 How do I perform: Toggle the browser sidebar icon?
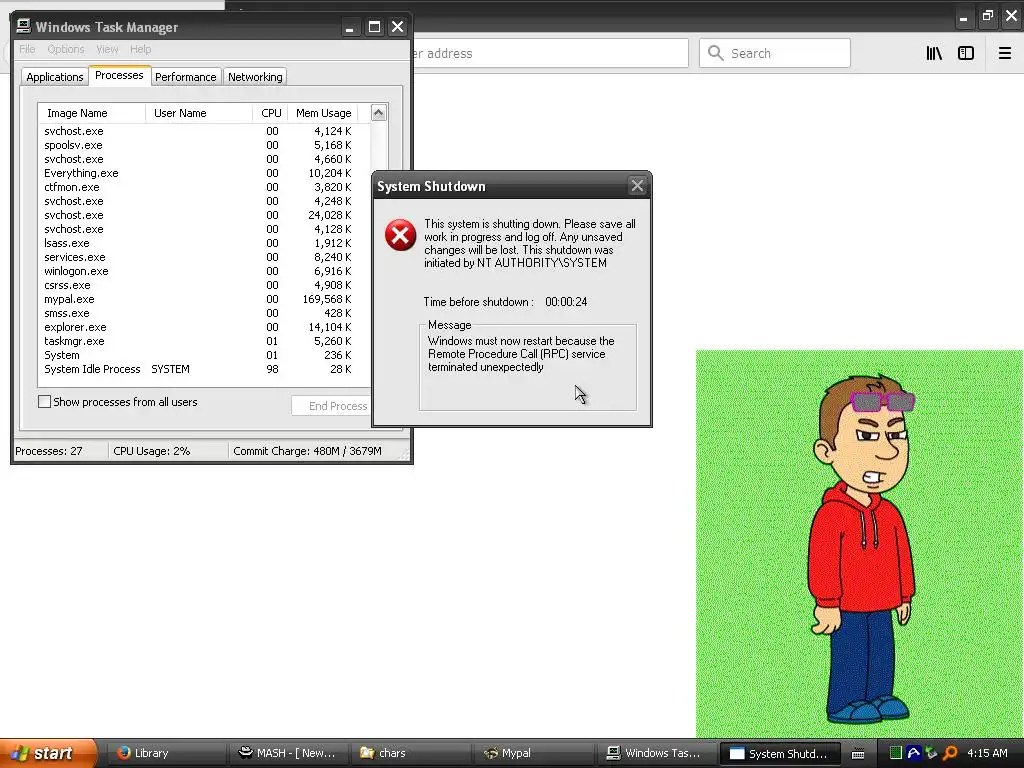pos(966,54)
